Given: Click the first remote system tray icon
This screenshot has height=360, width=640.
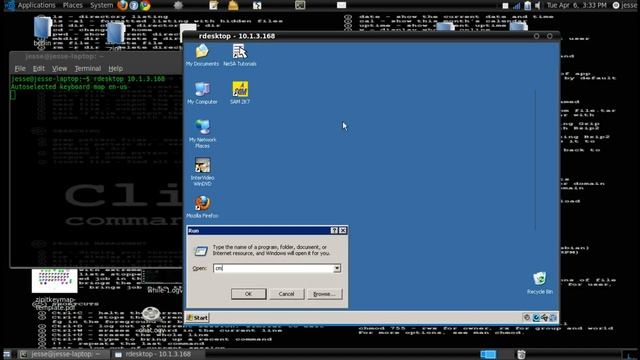Looking at the screenshot, I should click(527, 318).
